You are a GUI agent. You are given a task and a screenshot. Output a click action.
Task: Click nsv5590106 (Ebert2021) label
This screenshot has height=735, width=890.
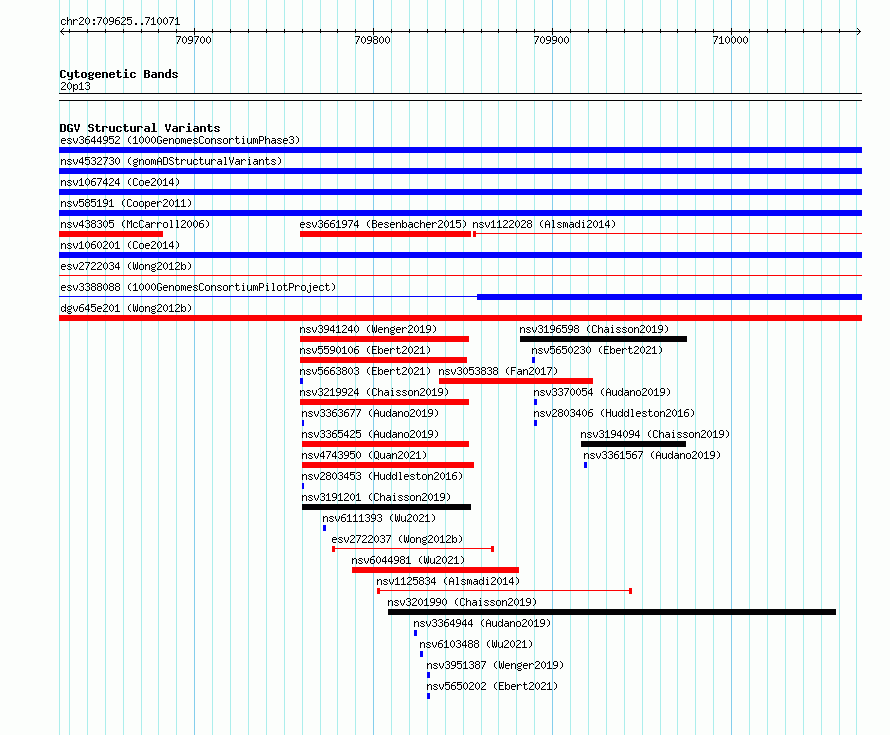366,350
